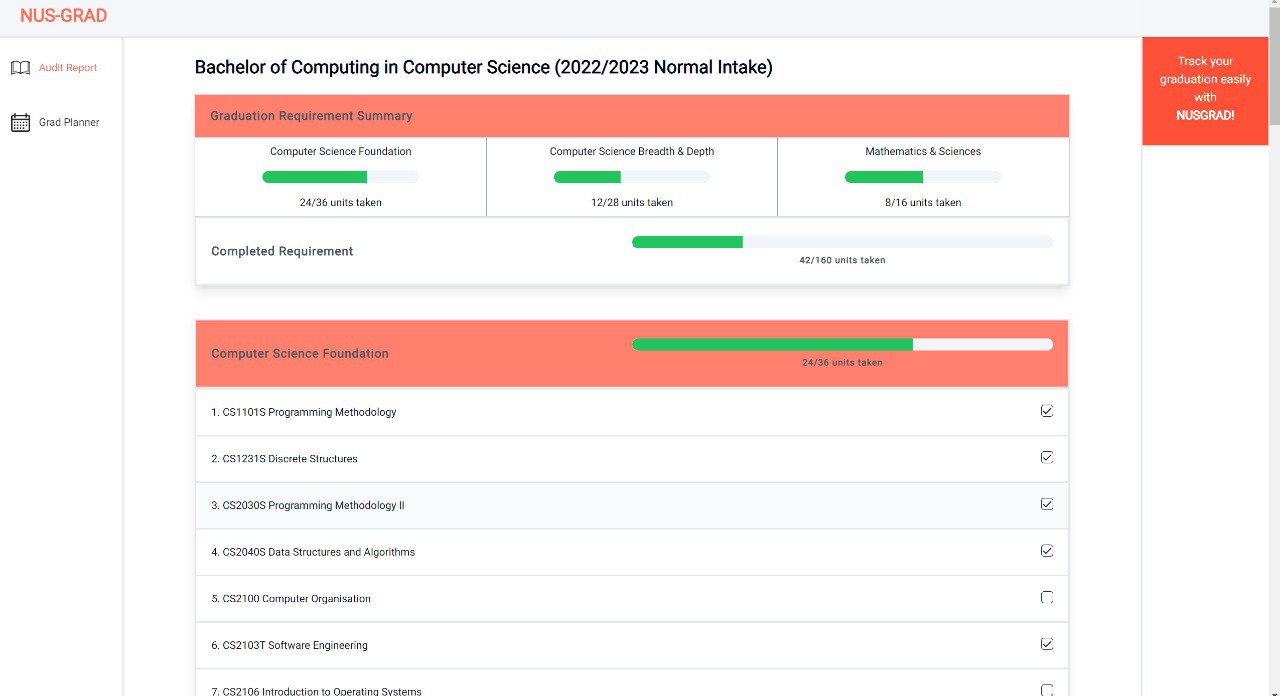The height and width of the screenshot is (696, 1280).
Task: Click the Computer Science Breadth & Depth label
Action: pos(632,152)
